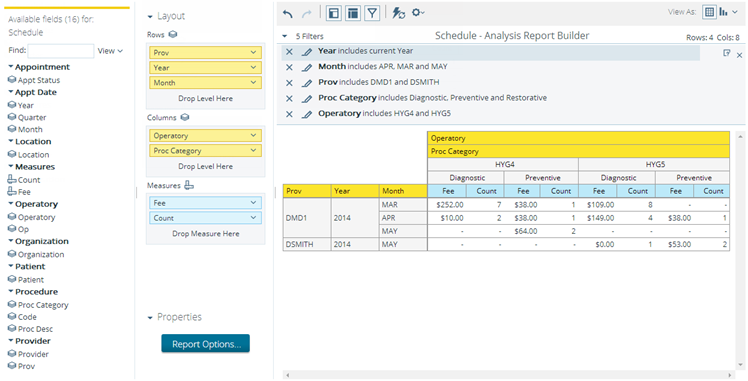The width and height of the screenshot is (748, 381).
Task: Remove the Year filter with its X
Action: tap(289, 51)
